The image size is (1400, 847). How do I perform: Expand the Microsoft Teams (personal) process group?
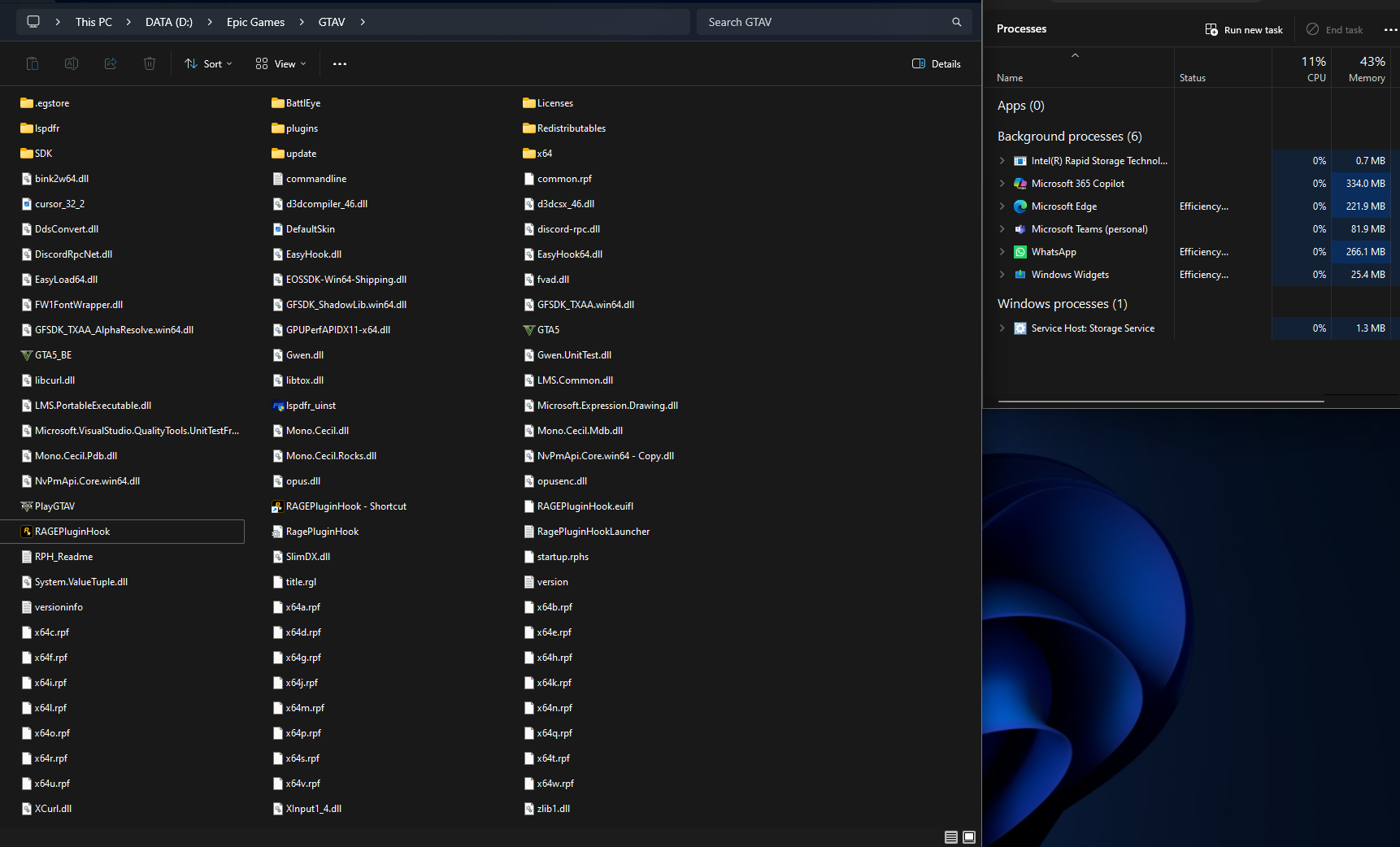tap(1002, 229)
